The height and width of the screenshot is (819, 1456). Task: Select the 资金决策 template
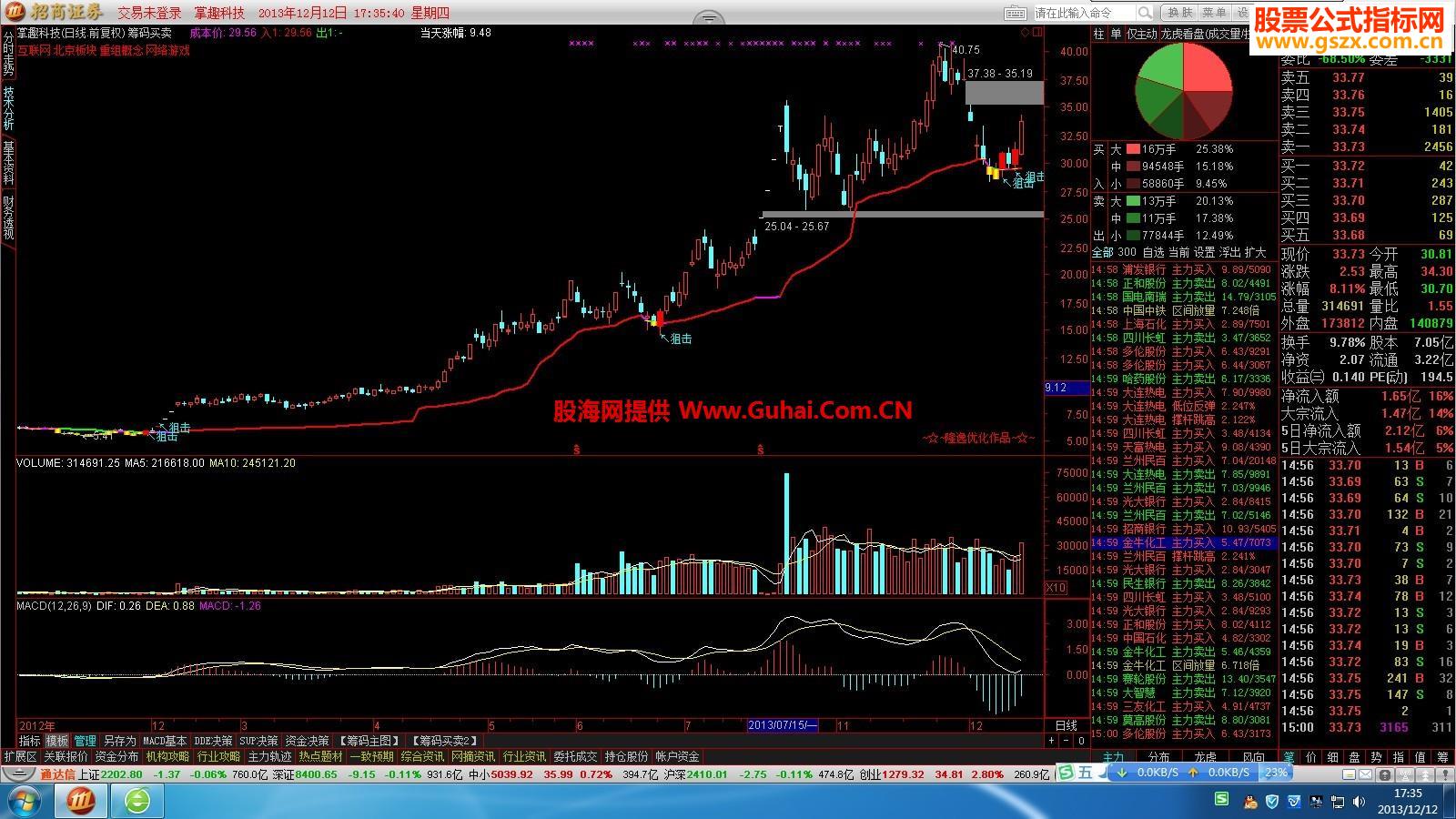point(307,741)
